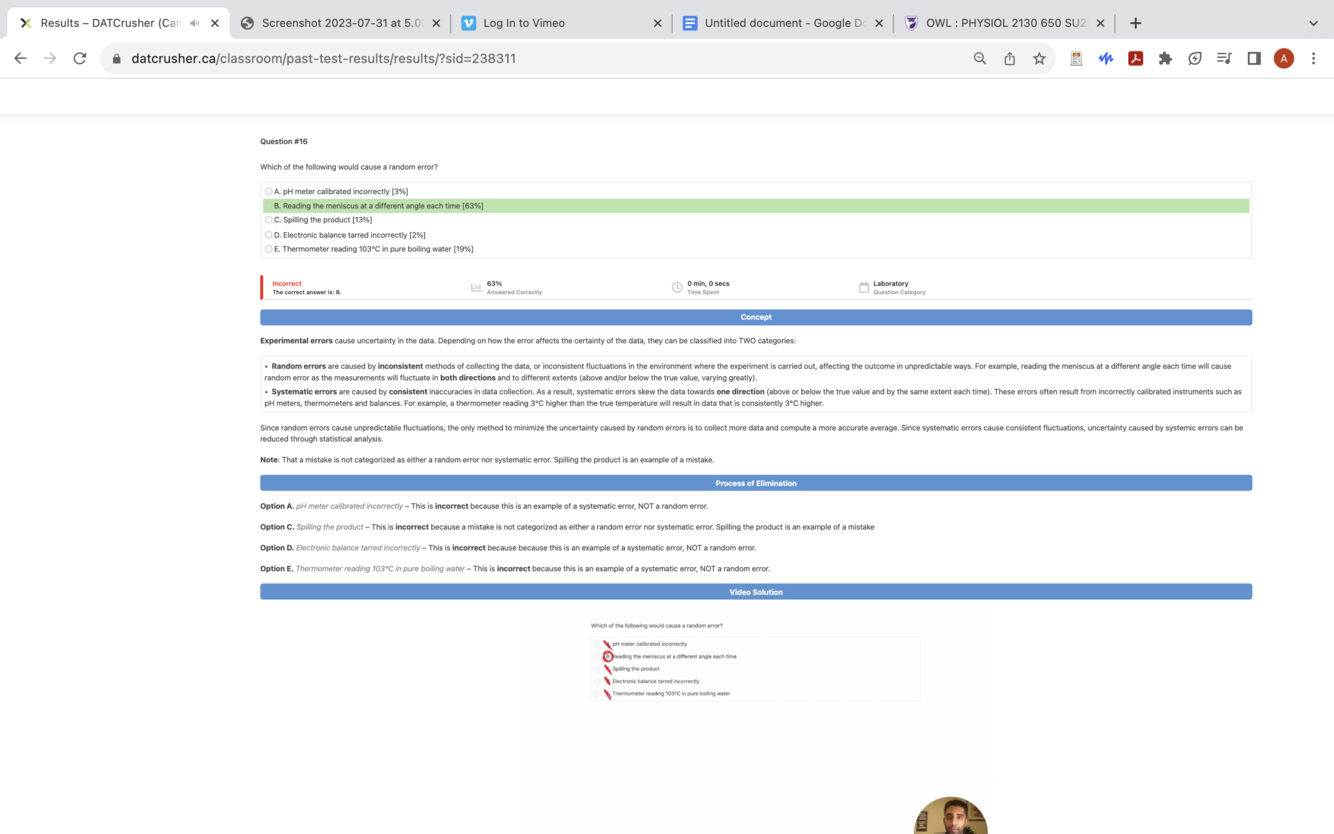Go back to the previous page
This screenshot has width=1334, height=834.
pos(20,58)
